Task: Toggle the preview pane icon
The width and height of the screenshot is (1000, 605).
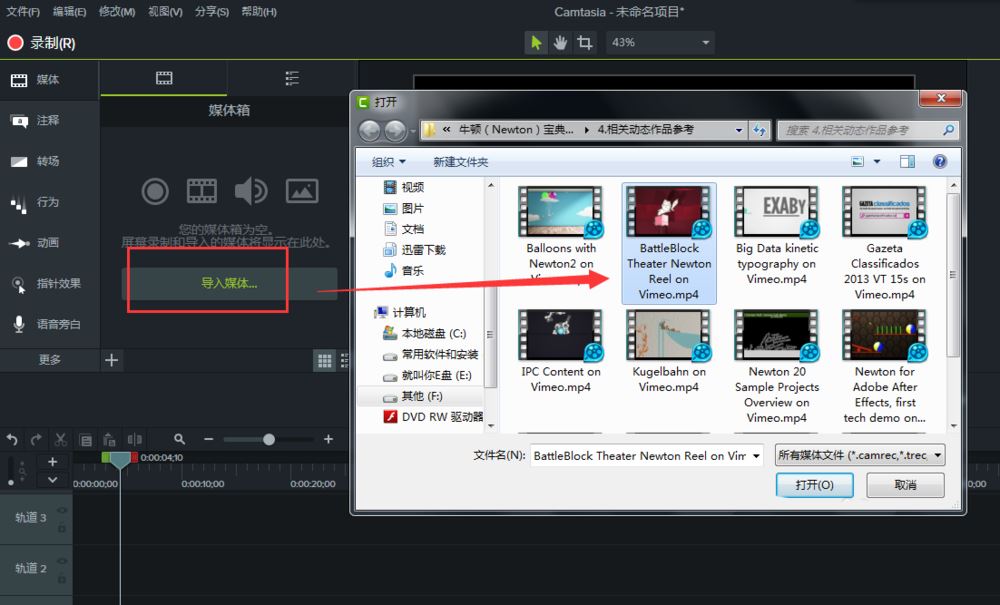Action: click(x=907, y=161)
